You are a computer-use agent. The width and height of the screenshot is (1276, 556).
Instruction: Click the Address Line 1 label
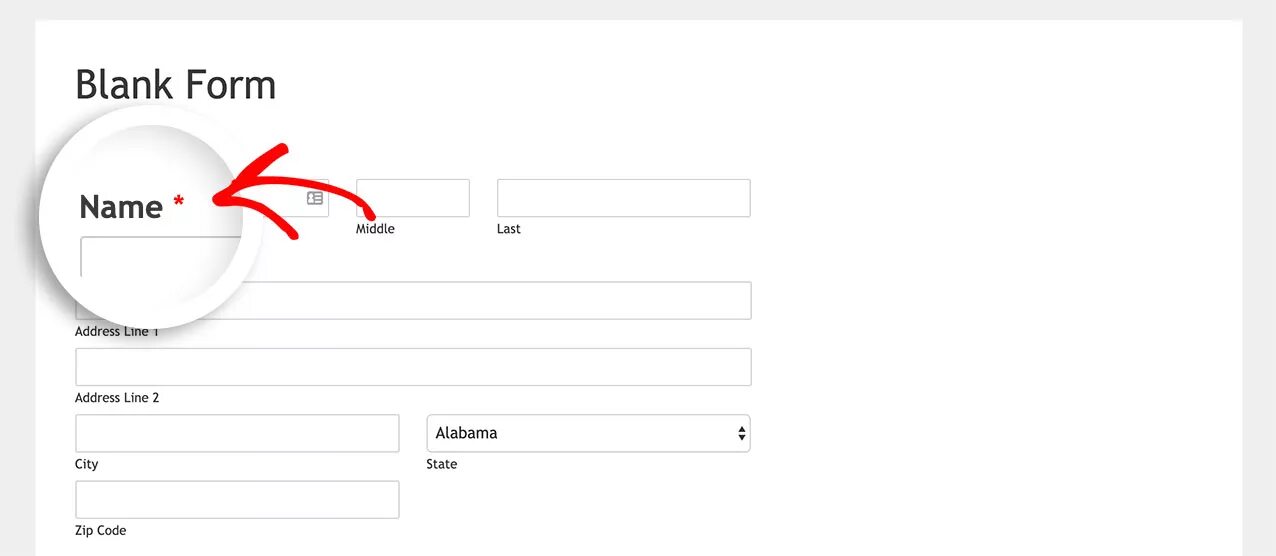pos(116,332)
